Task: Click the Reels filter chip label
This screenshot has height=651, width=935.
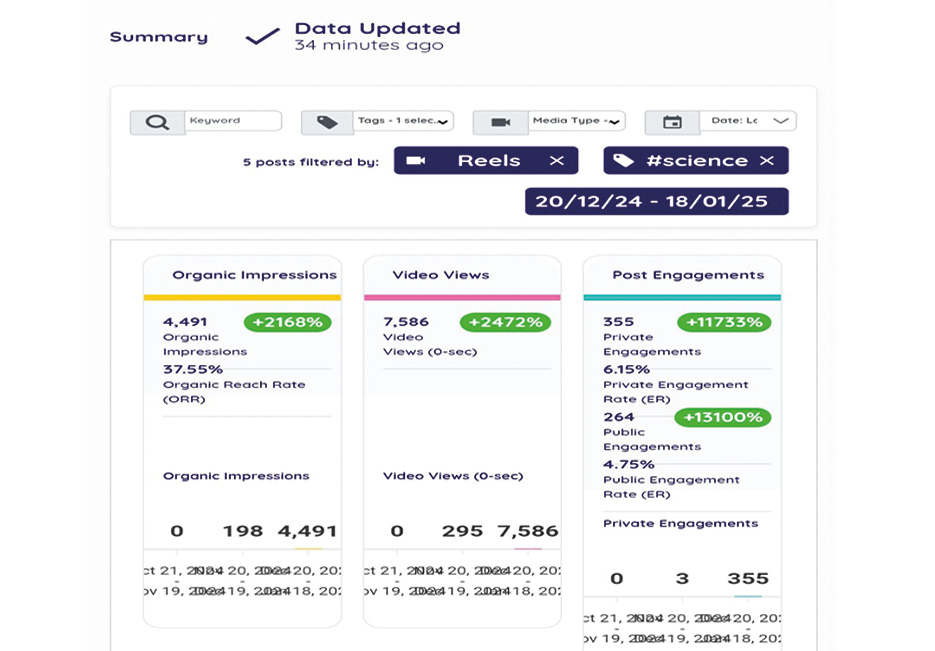Action: (x=489, y=160)
